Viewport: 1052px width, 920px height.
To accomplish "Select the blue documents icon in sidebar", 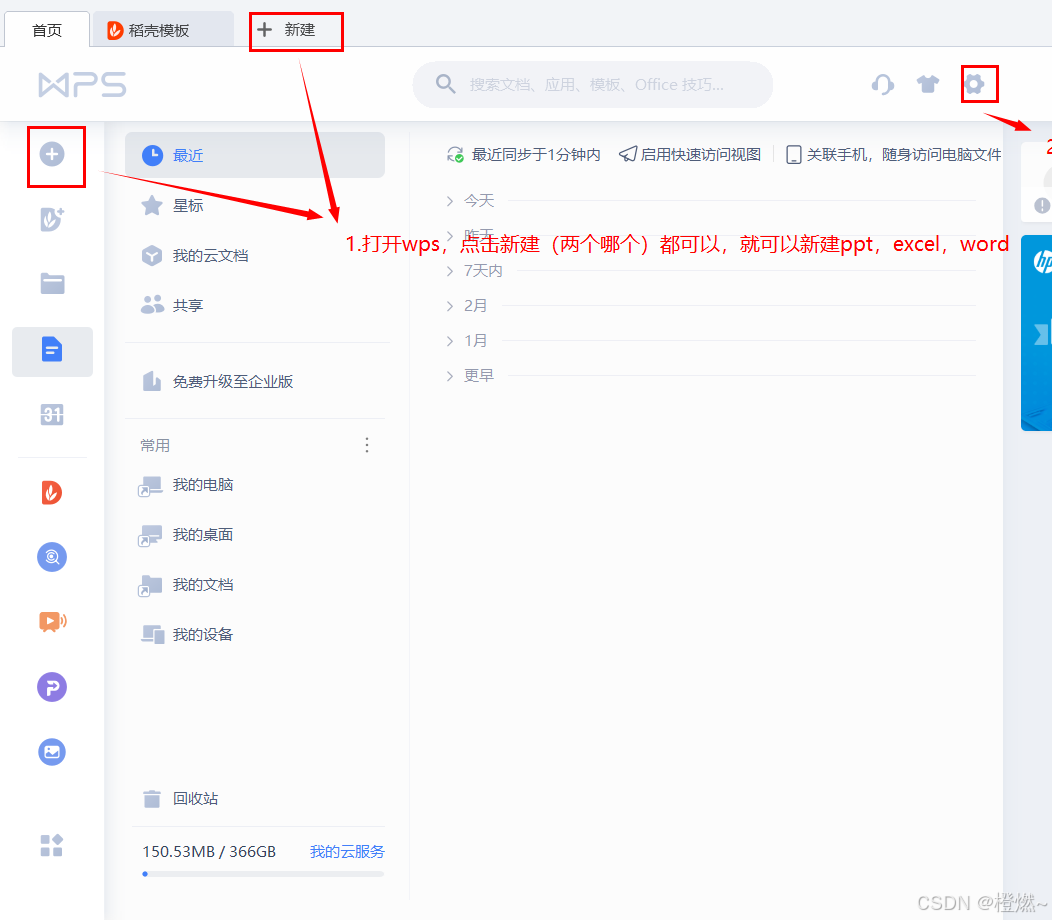I will (x=52, y=350).
